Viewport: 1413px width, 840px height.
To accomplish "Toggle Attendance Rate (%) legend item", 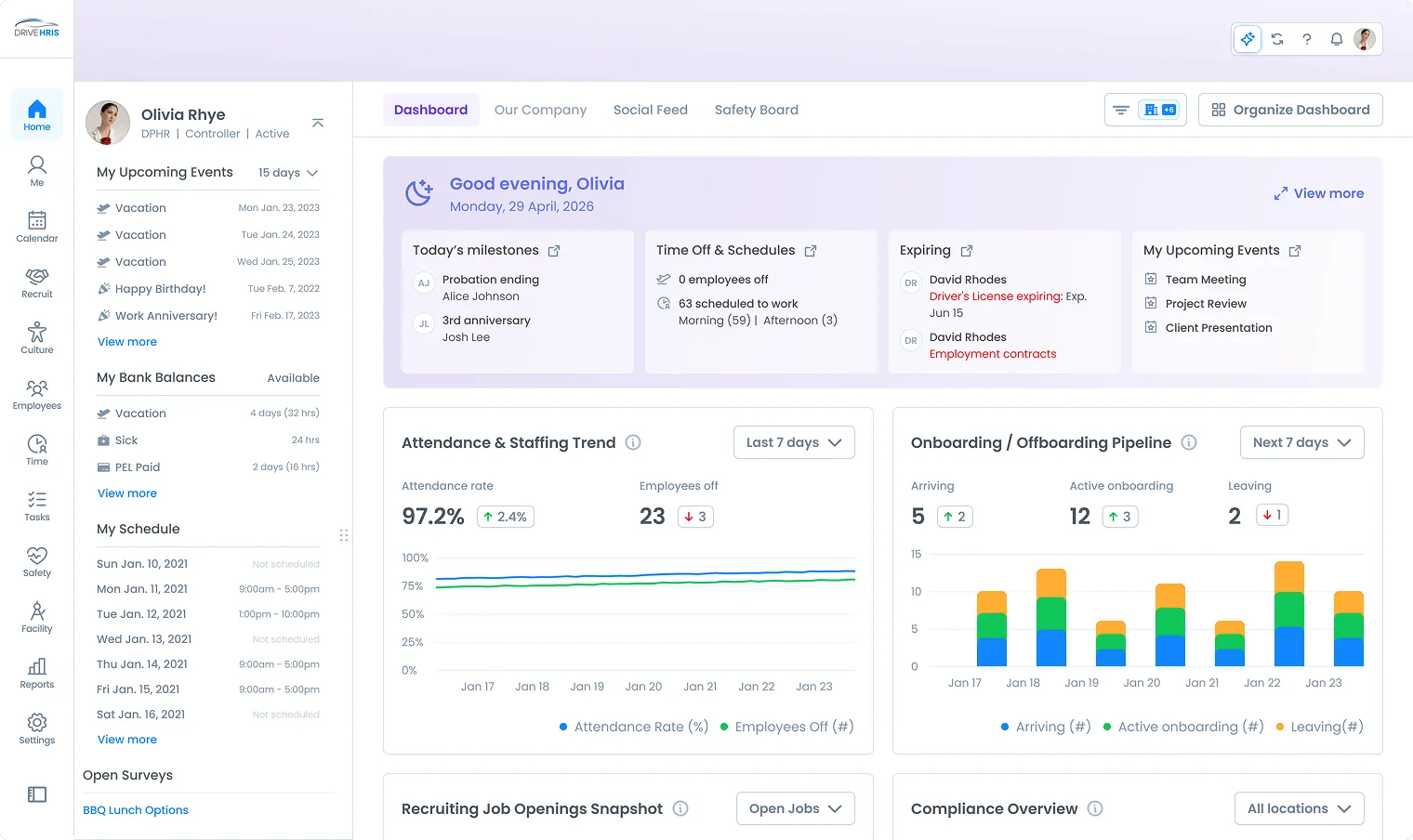I will click(x=634, y=727).
